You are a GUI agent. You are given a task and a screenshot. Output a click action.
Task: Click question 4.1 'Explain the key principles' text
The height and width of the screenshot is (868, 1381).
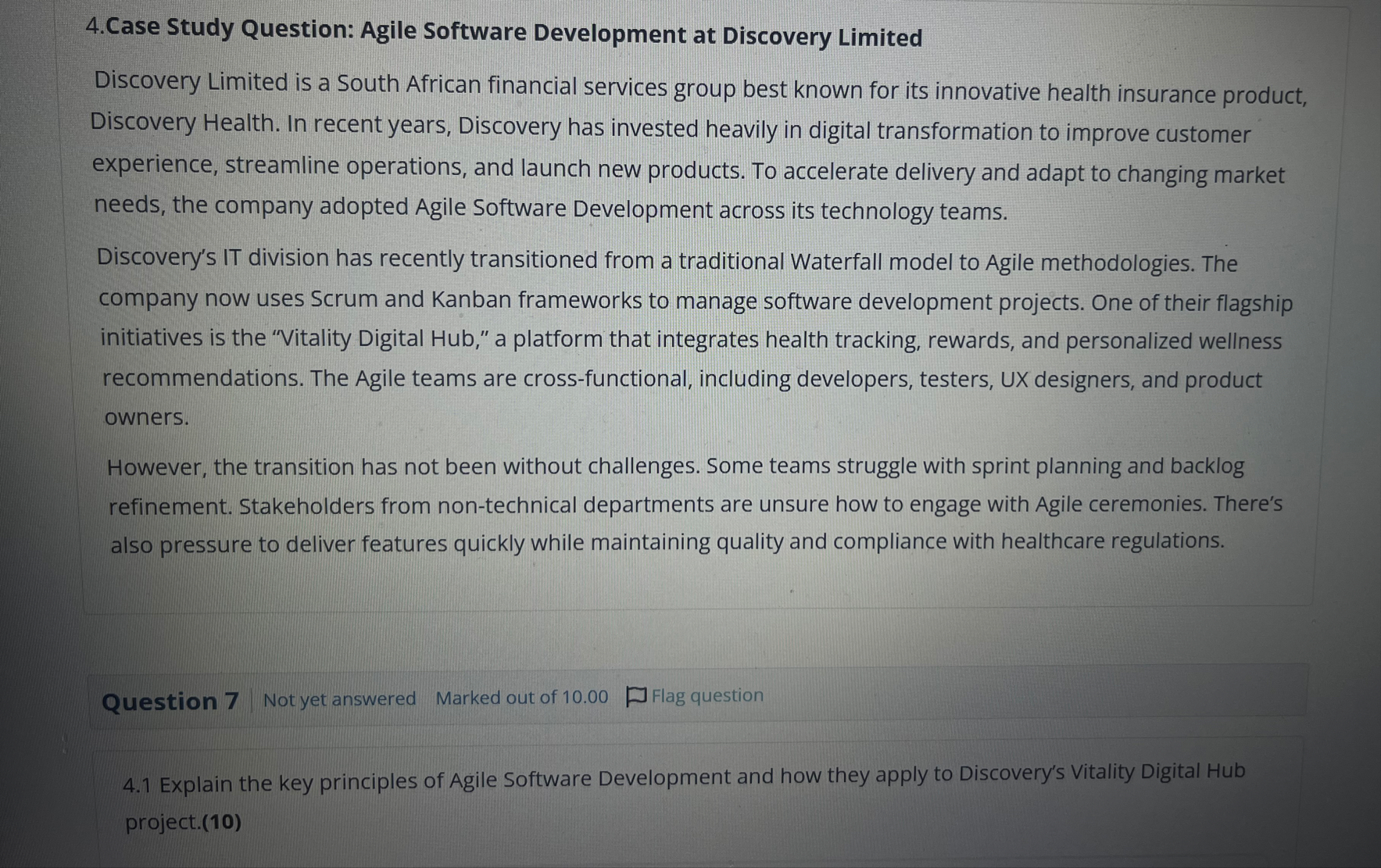coord(684,797)
